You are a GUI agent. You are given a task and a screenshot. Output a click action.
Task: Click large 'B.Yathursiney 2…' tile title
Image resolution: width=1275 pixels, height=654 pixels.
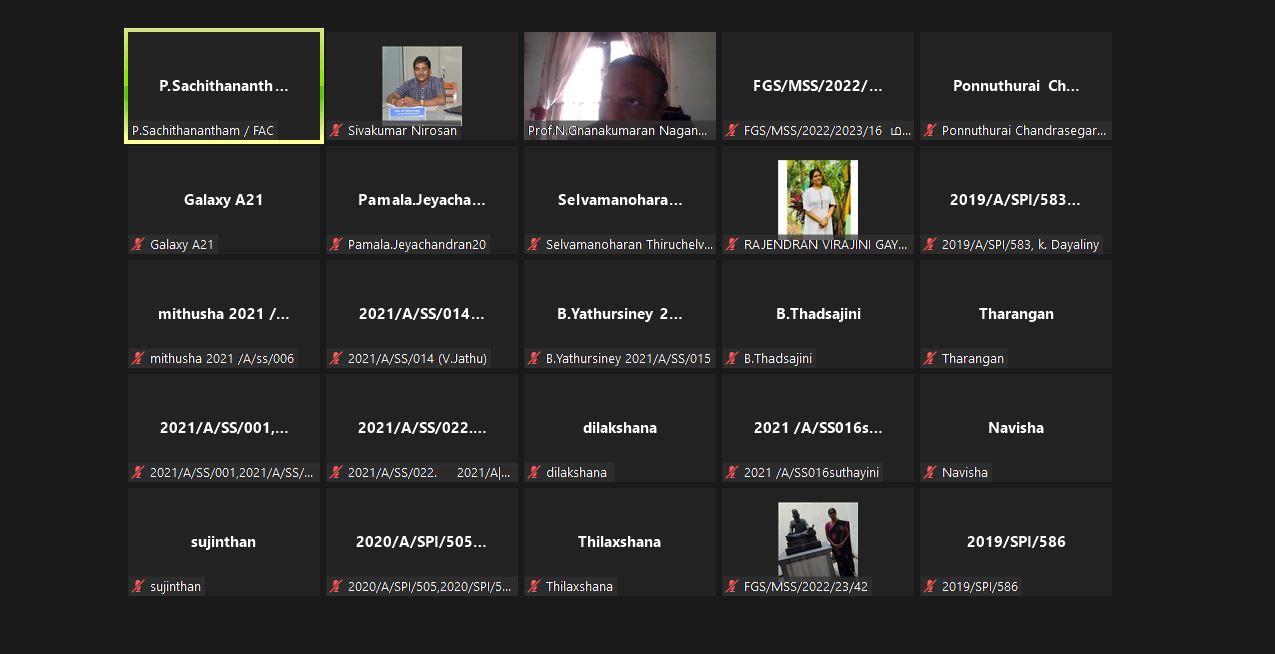click(620, 314)
